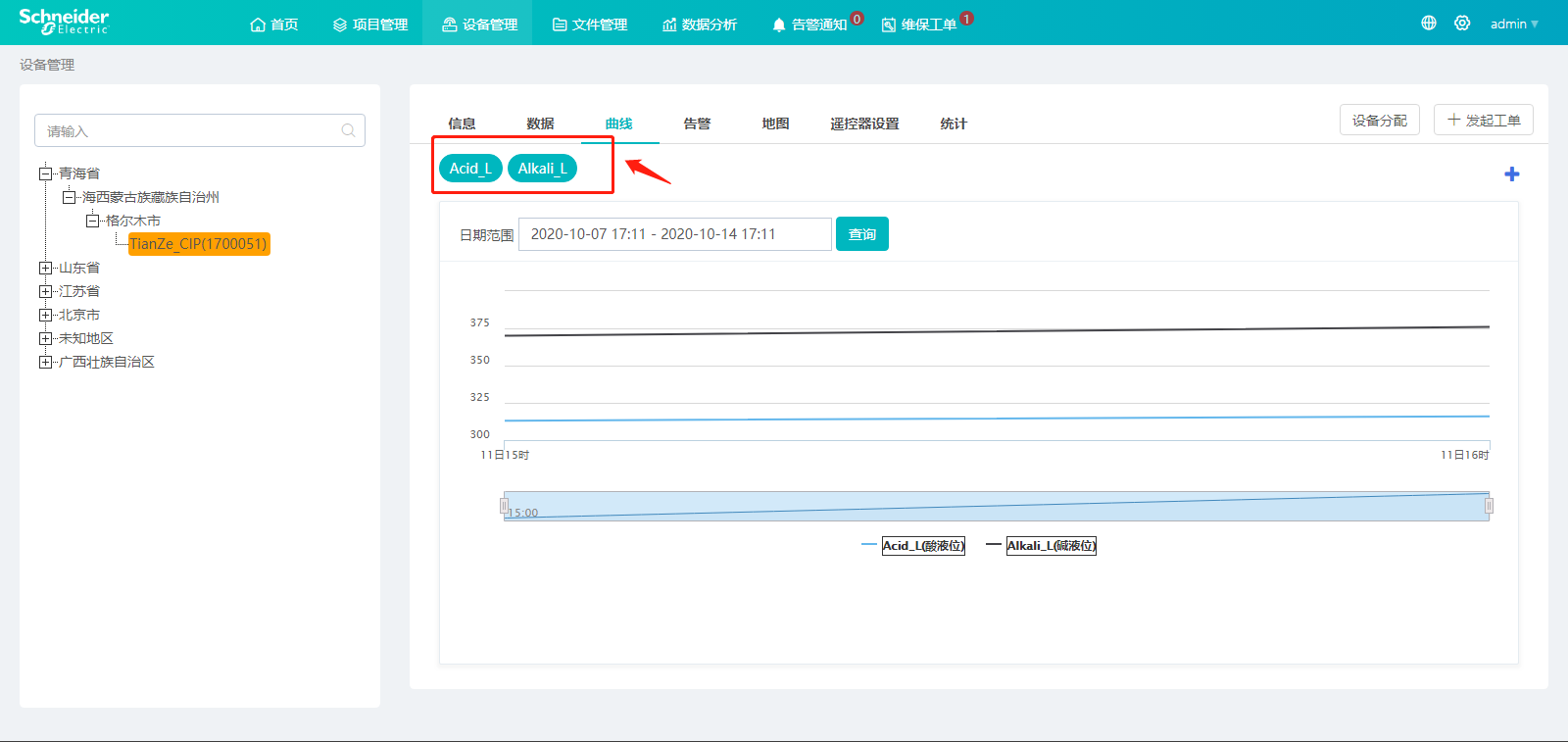The image size is (1568, 742).
Task: Click the 设备分配 button
Action: pos(1379,120)
